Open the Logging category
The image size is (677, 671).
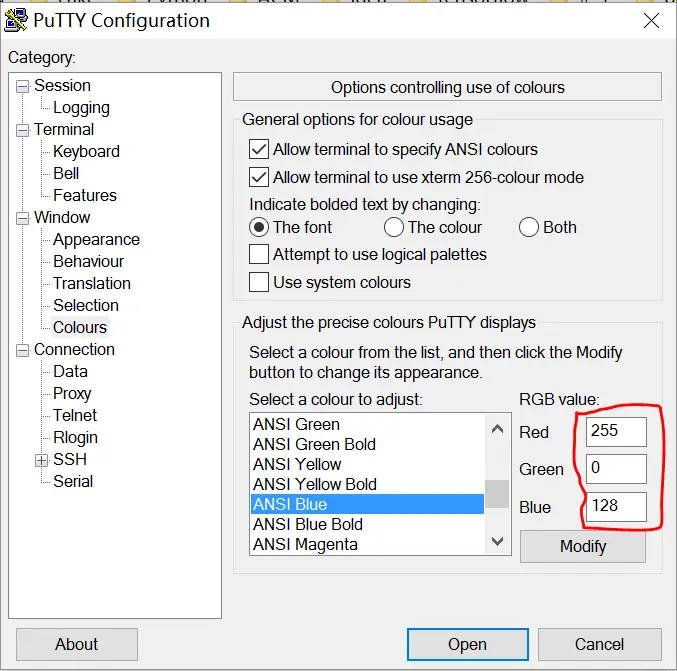[x=81, y=108]
